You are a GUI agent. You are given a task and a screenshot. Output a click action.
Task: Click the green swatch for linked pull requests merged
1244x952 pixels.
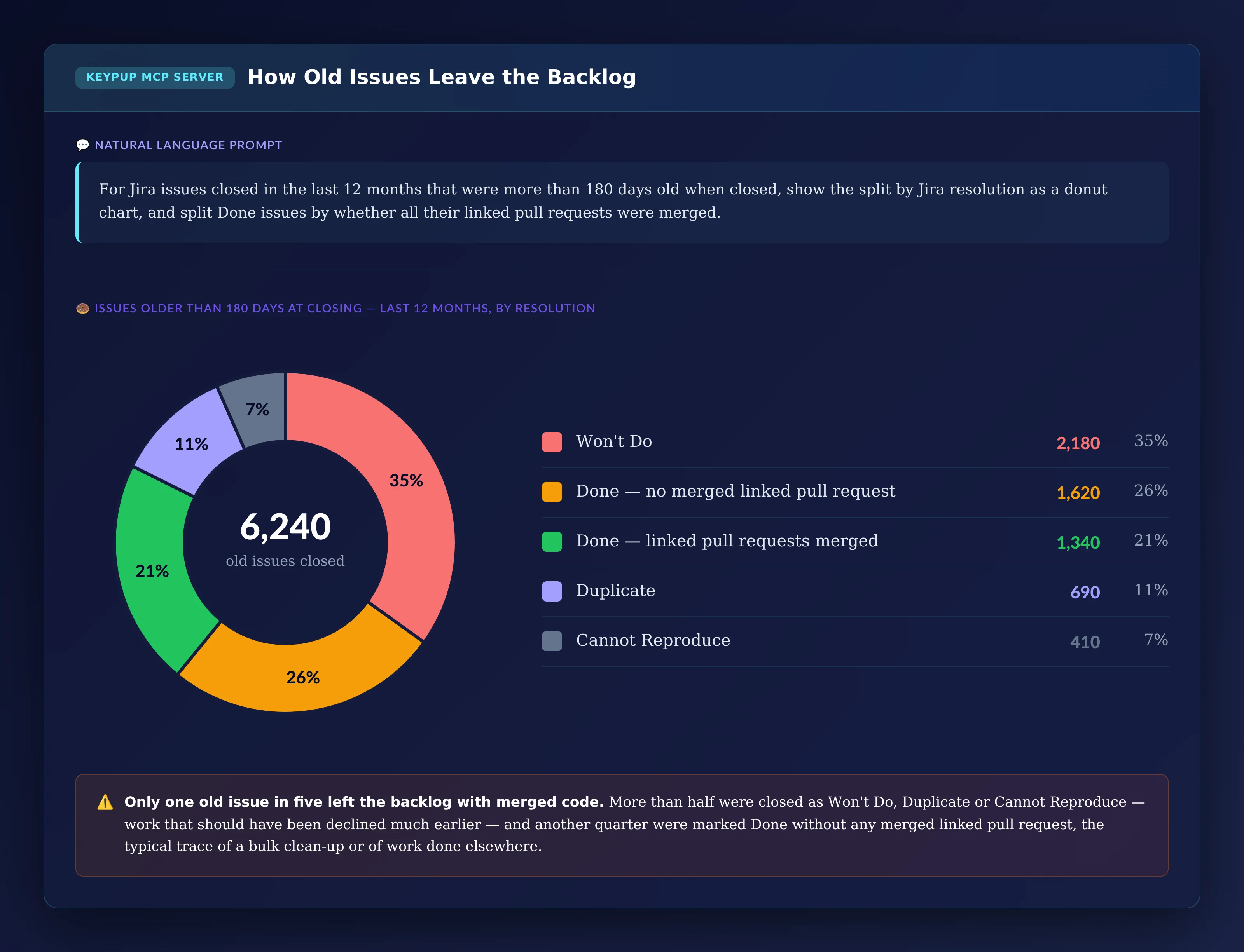[x=552, y=541]
